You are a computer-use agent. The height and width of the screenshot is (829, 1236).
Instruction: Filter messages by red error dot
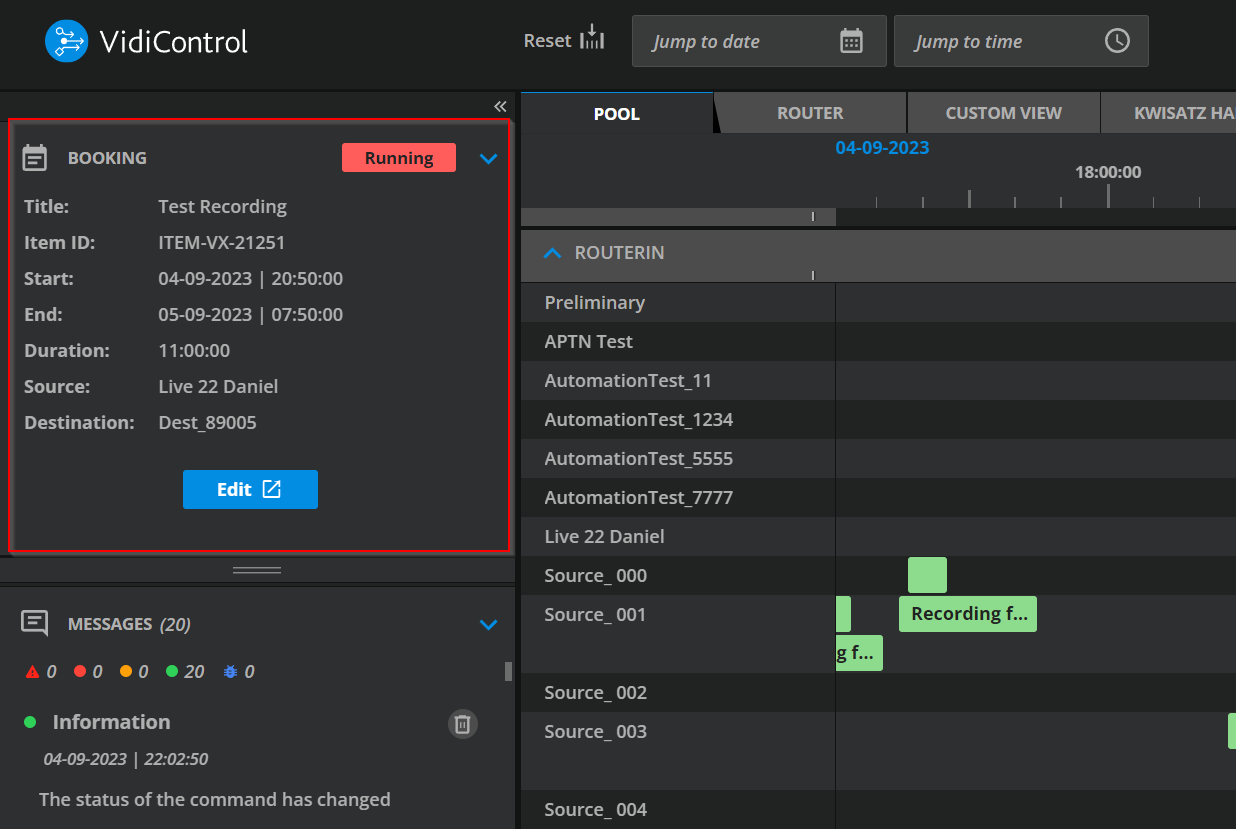point(80,672)
